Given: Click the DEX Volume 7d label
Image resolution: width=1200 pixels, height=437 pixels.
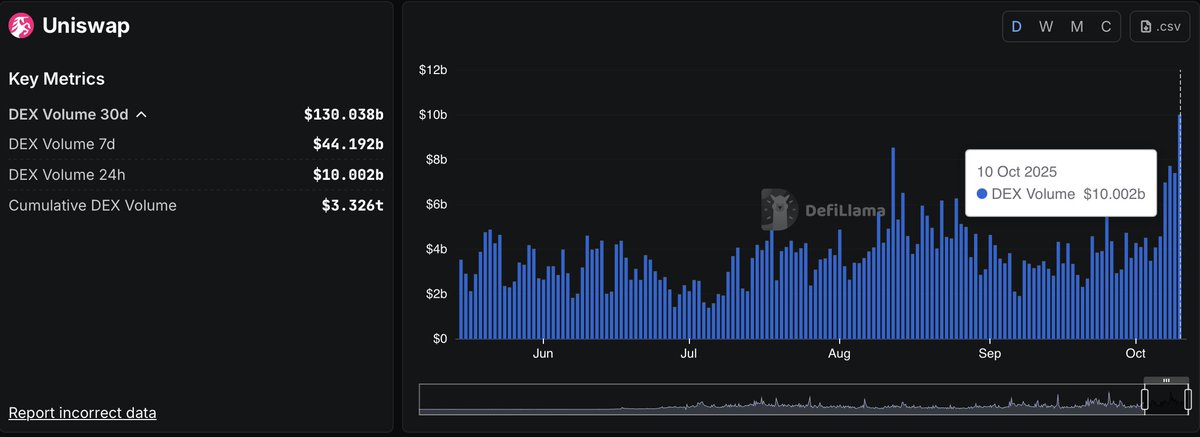Looking at the screenshot, I should pyautogui.click(x=62, y=145).
